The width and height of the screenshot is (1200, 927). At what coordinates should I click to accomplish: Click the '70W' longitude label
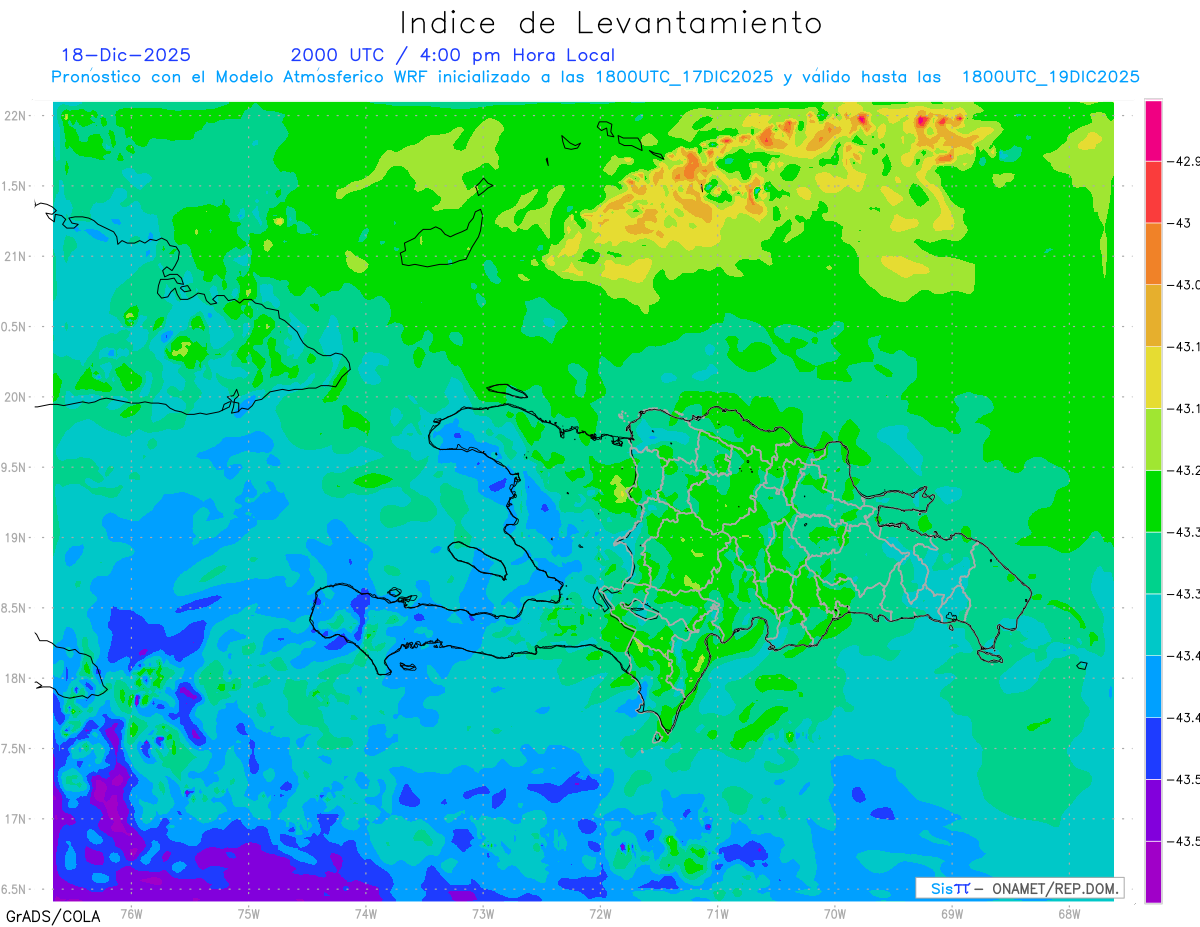click(x=834, y=913)
